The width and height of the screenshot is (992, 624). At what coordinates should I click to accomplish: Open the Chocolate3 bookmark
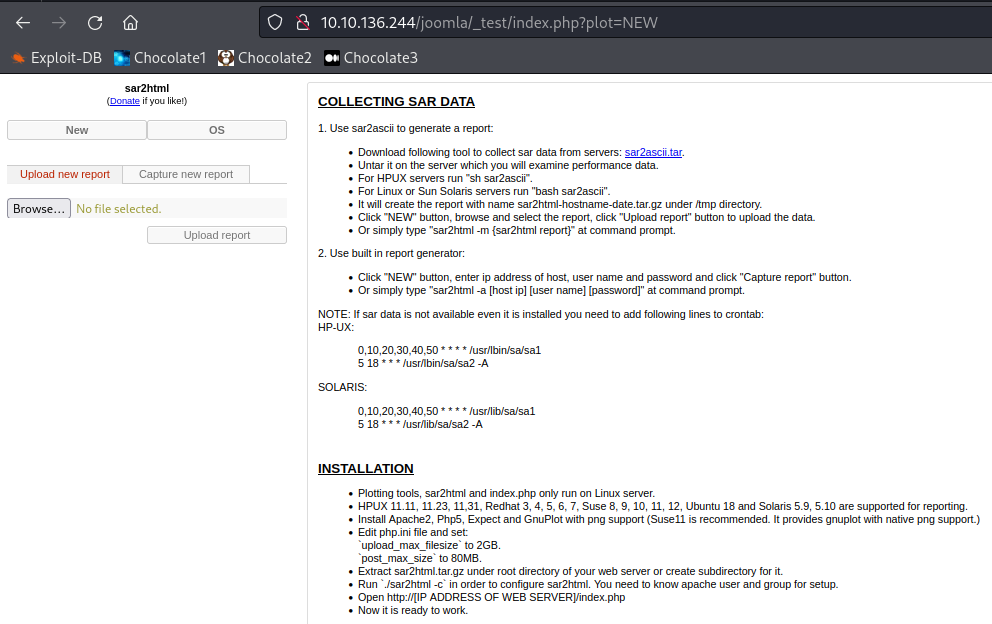pos(371,58)
